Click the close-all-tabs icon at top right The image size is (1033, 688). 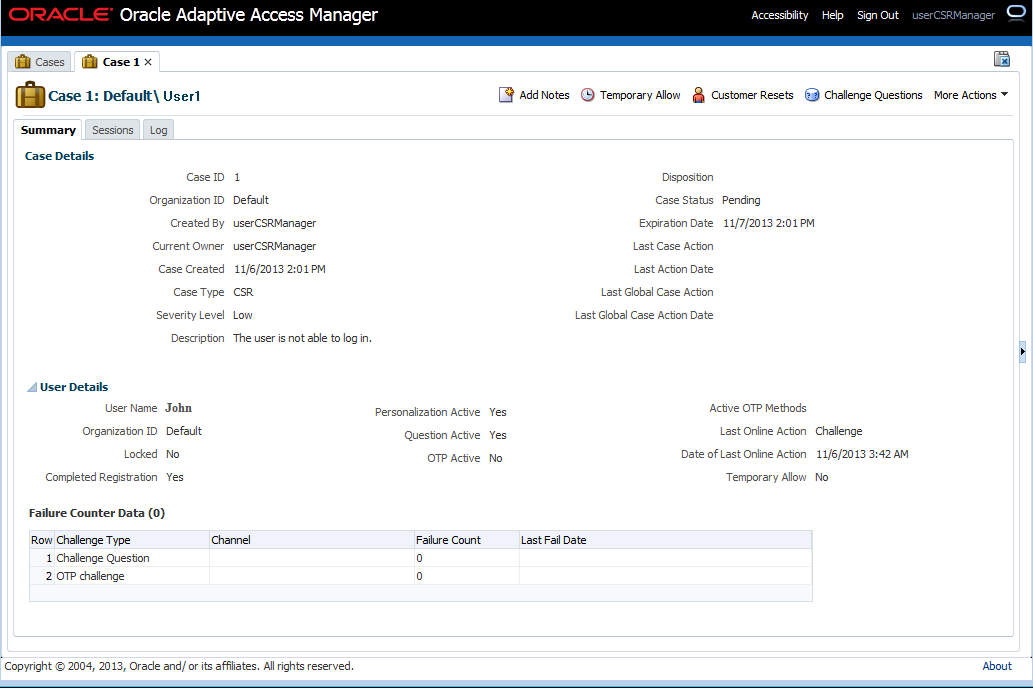click(1002, 59)
